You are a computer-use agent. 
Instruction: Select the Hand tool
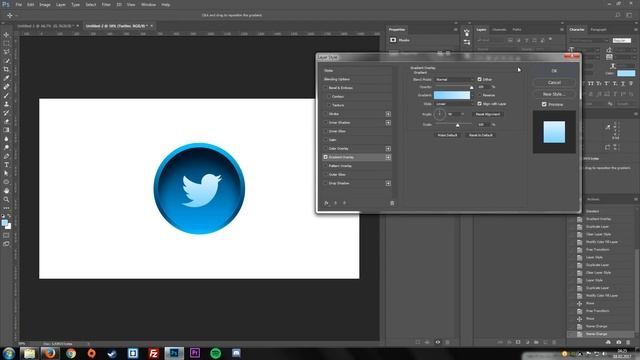[x=6, y=191]
